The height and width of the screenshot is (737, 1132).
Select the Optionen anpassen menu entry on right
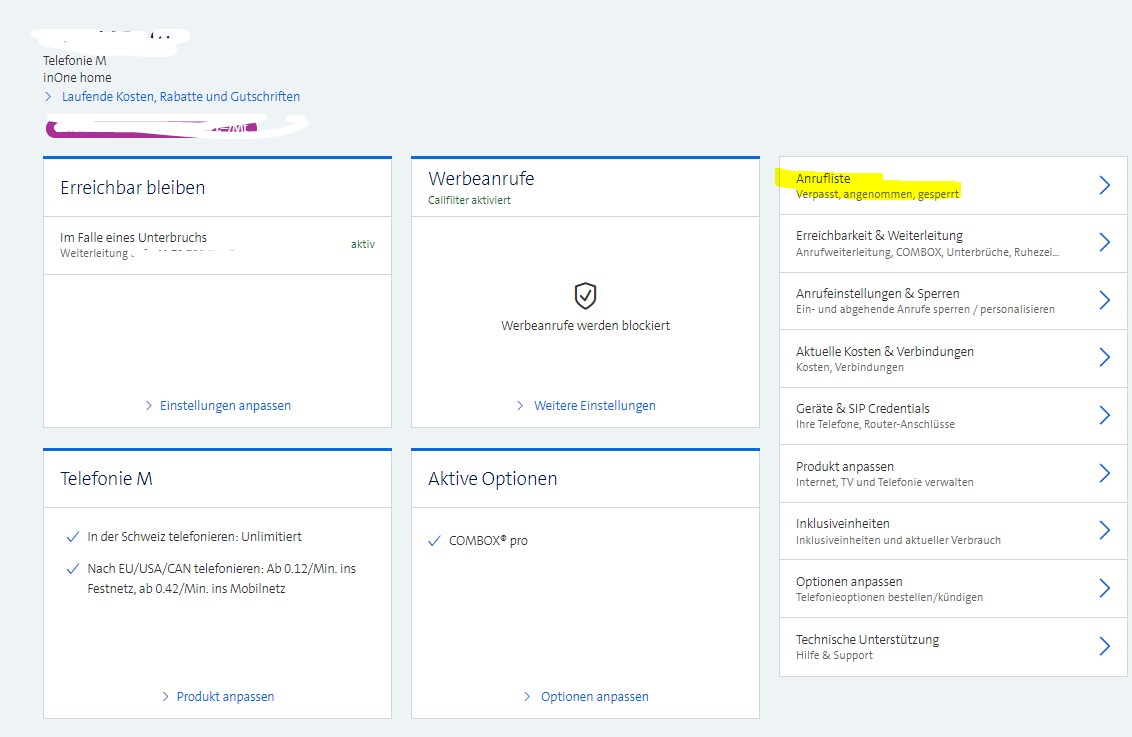point(849,582)
